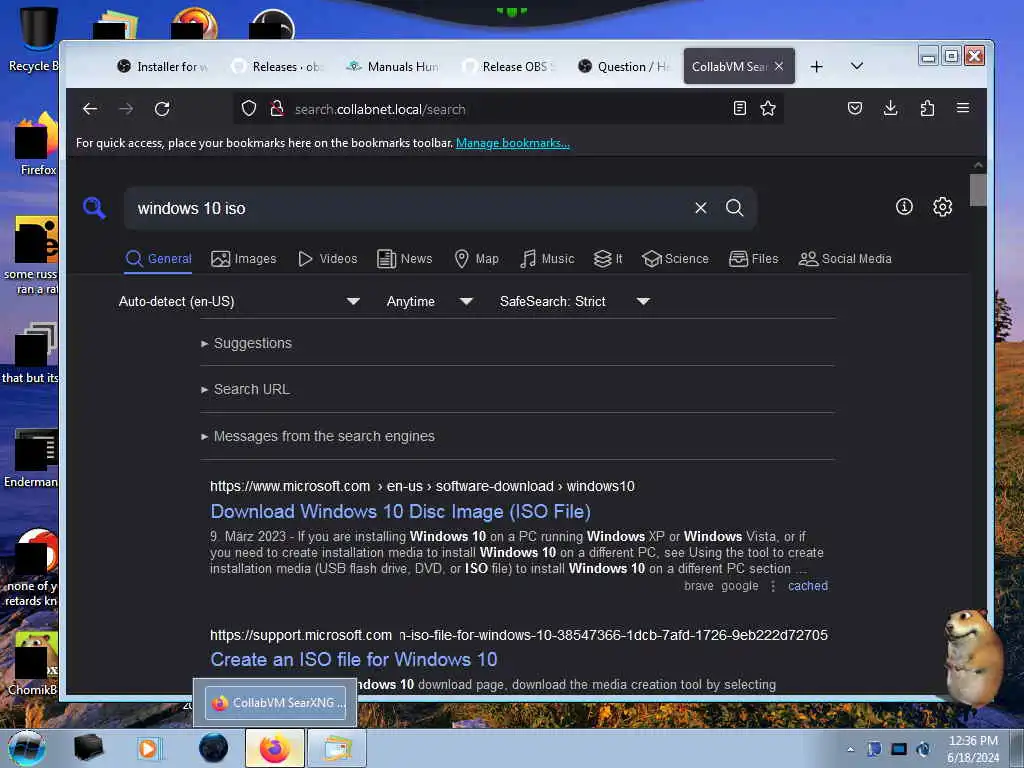
Task: Switch to the Music category
Action: click(547, 259)
